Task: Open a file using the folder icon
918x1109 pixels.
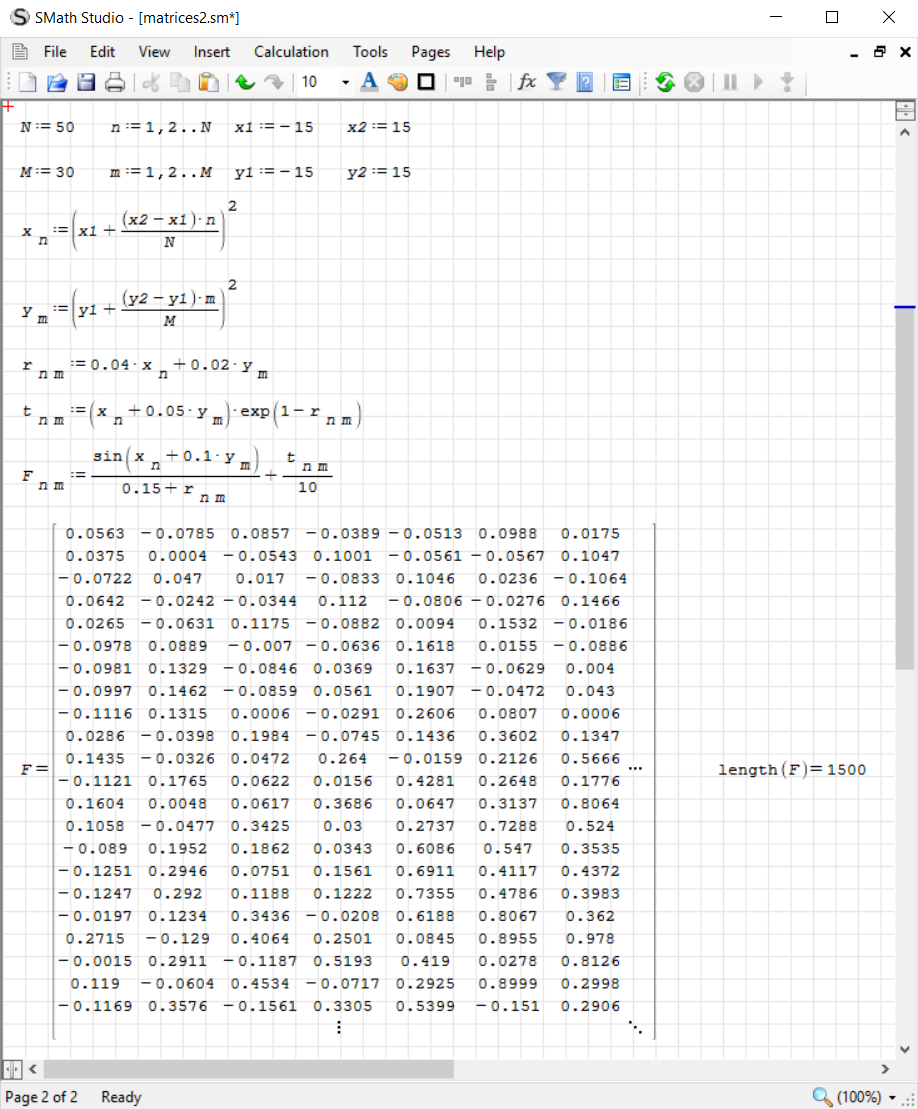Action: tap(56, 83)
